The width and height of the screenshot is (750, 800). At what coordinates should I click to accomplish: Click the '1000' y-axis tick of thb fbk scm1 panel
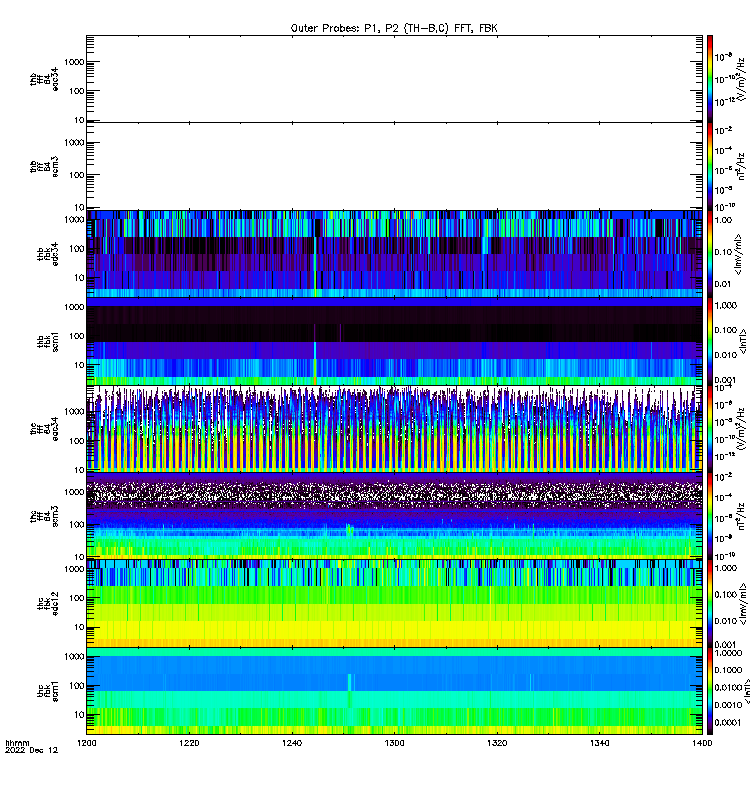click(x=74, y=307)
